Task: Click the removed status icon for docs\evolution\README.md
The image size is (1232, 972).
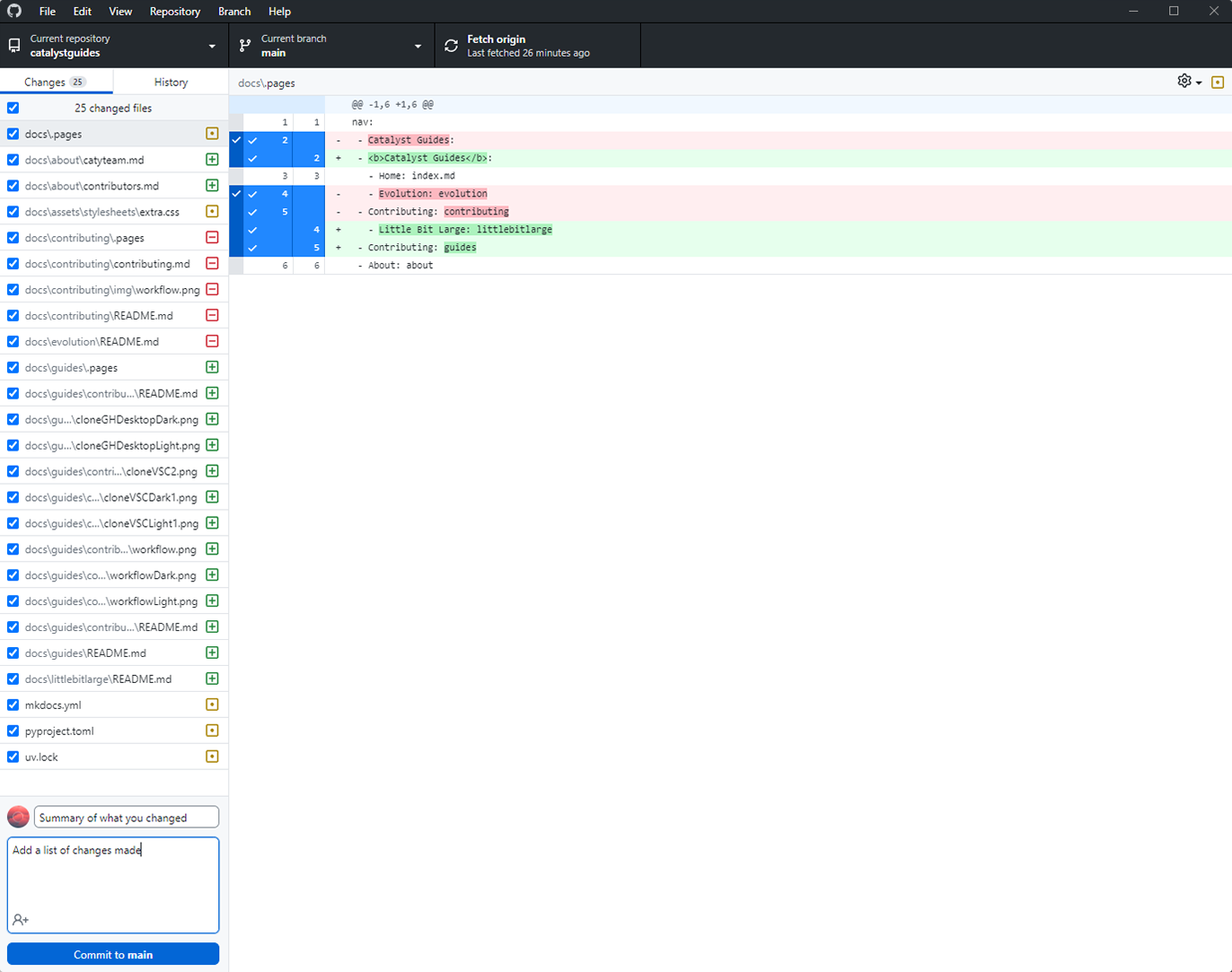Action: (212, 342)
